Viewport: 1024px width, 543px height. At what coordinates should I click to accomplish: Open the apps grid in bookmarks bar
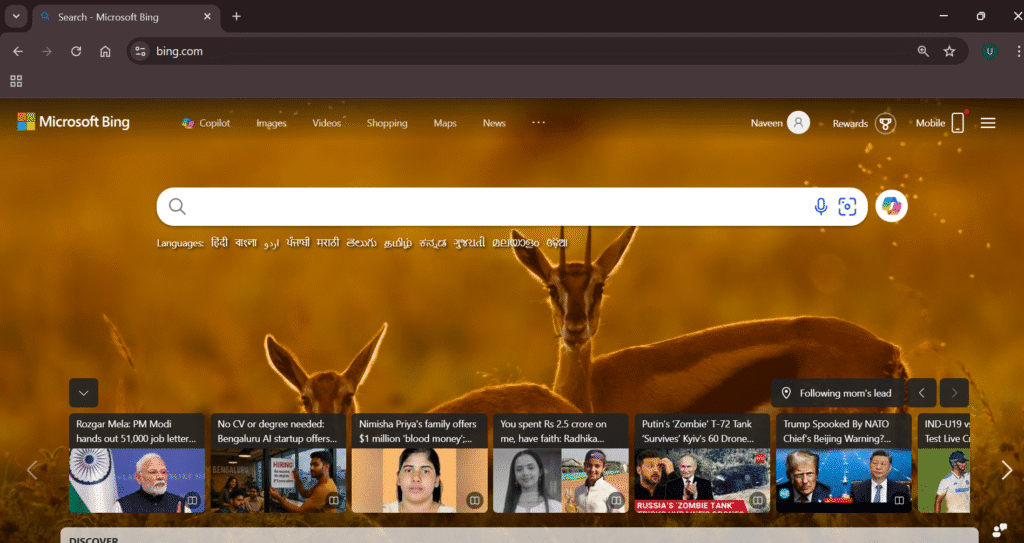[x=16, y=81]
